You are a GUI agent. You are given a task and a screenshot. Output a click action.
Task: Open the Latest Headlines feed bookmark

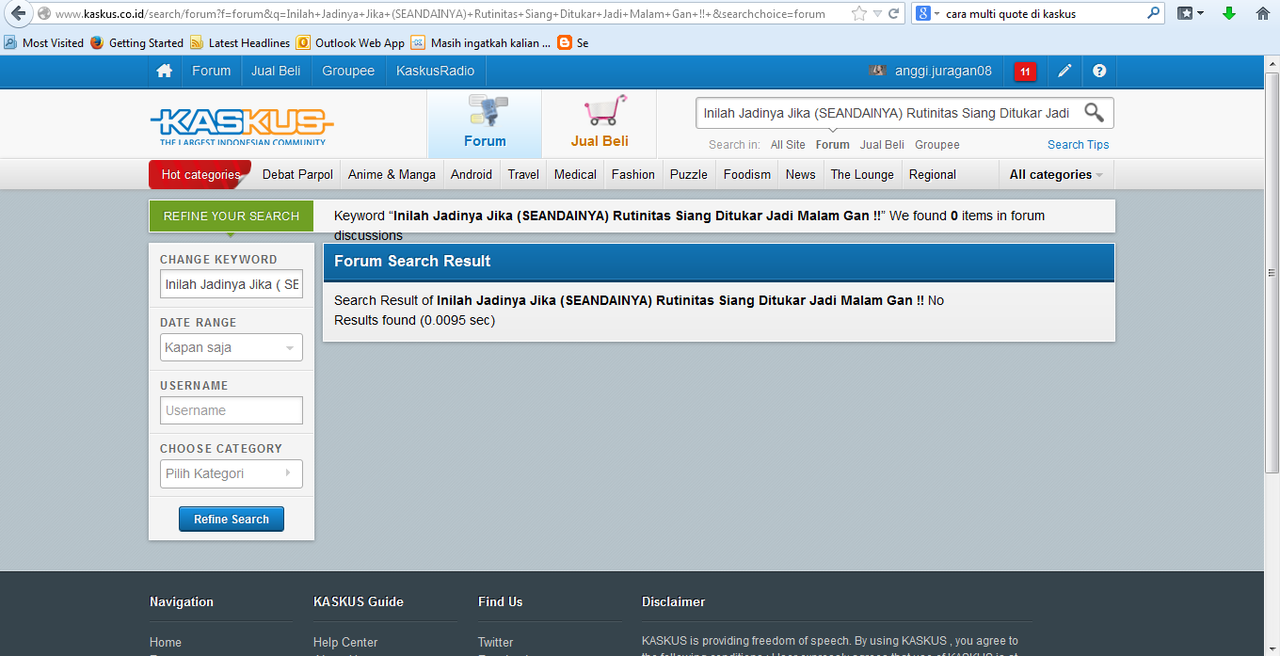240,43
